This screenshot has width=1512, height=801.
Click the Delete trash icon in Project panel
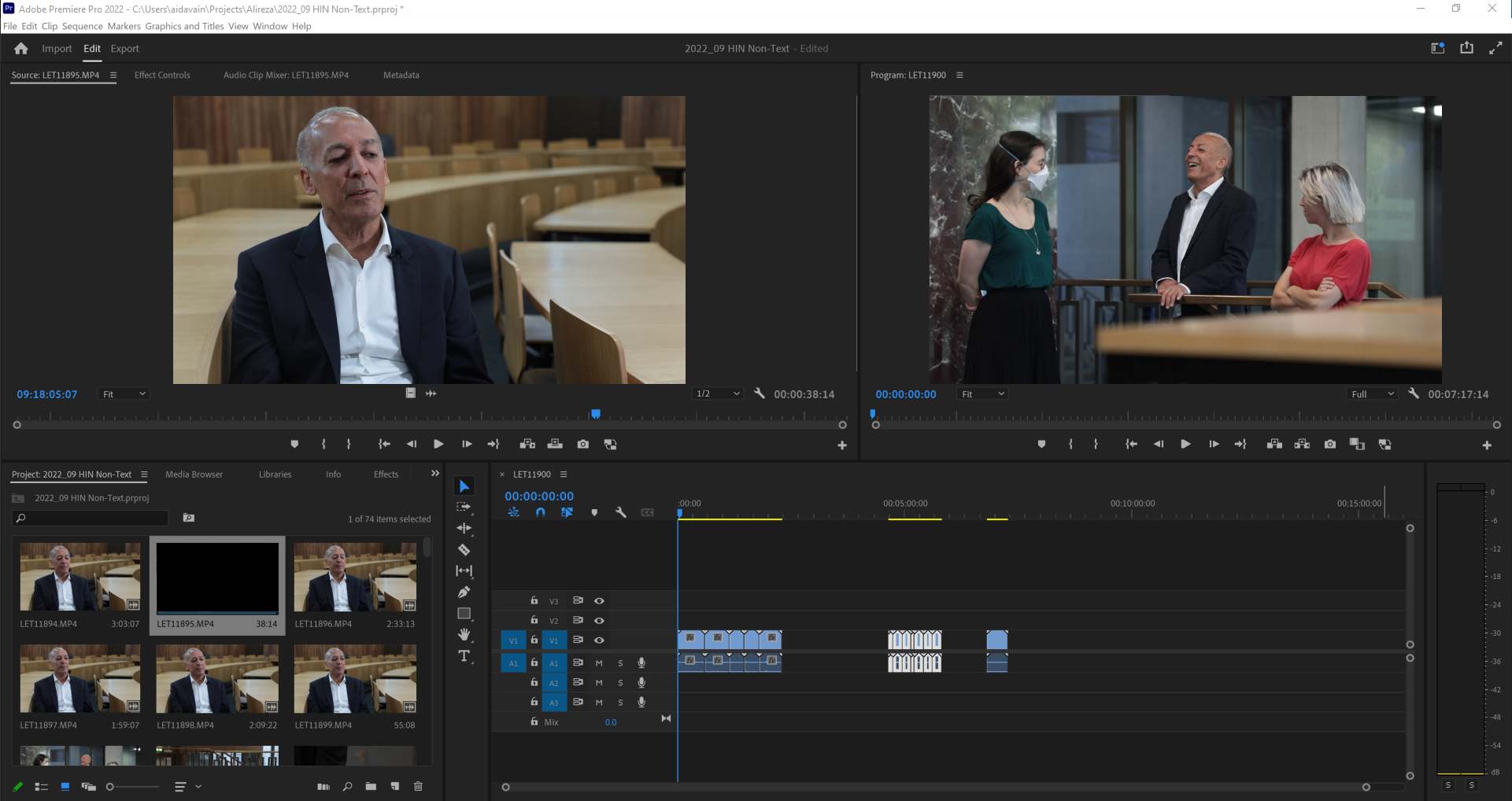click(x=418, y=786)
